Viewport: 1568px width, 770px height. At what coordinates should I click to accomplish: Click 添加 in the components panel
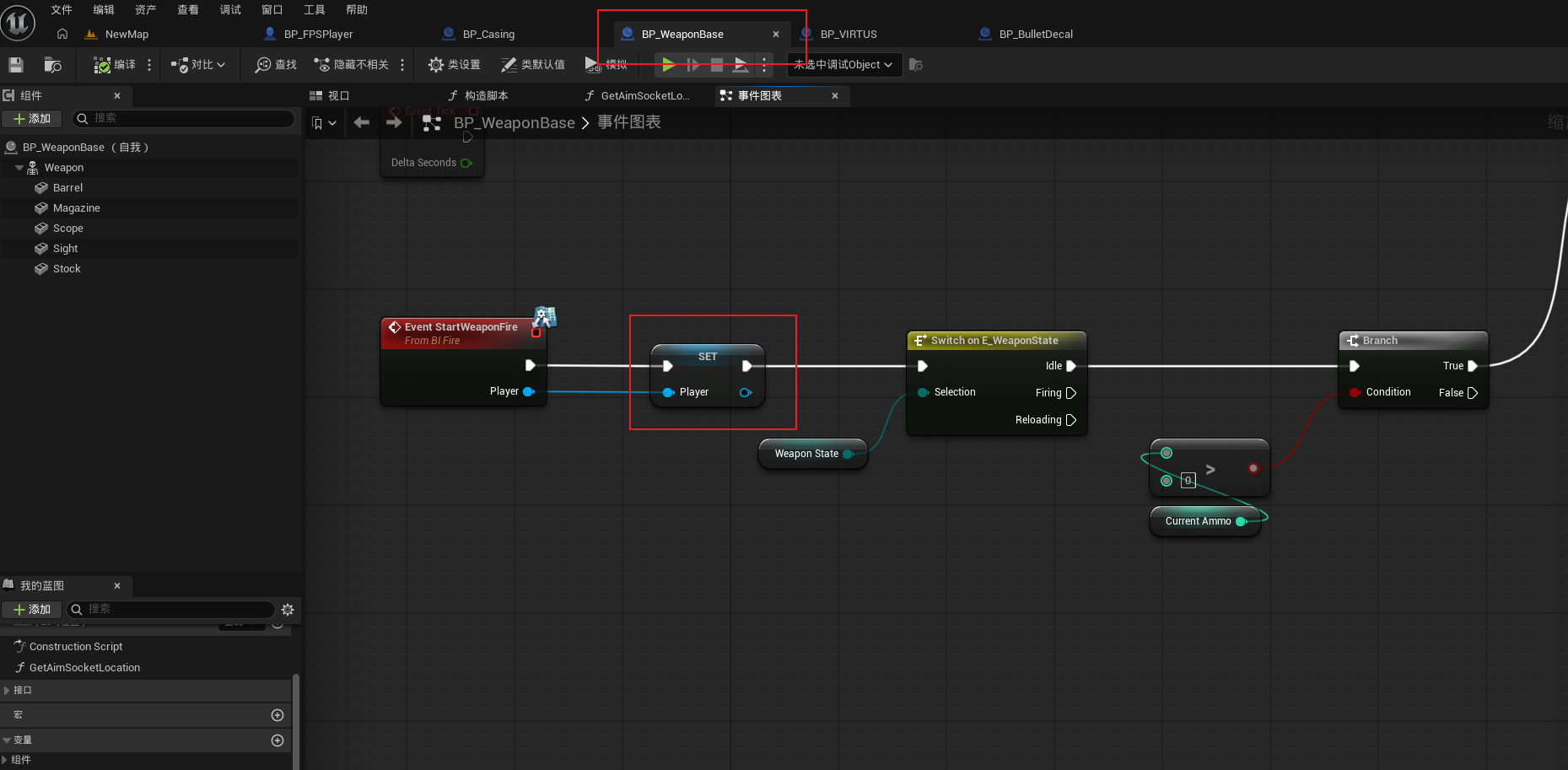[32, 119]
